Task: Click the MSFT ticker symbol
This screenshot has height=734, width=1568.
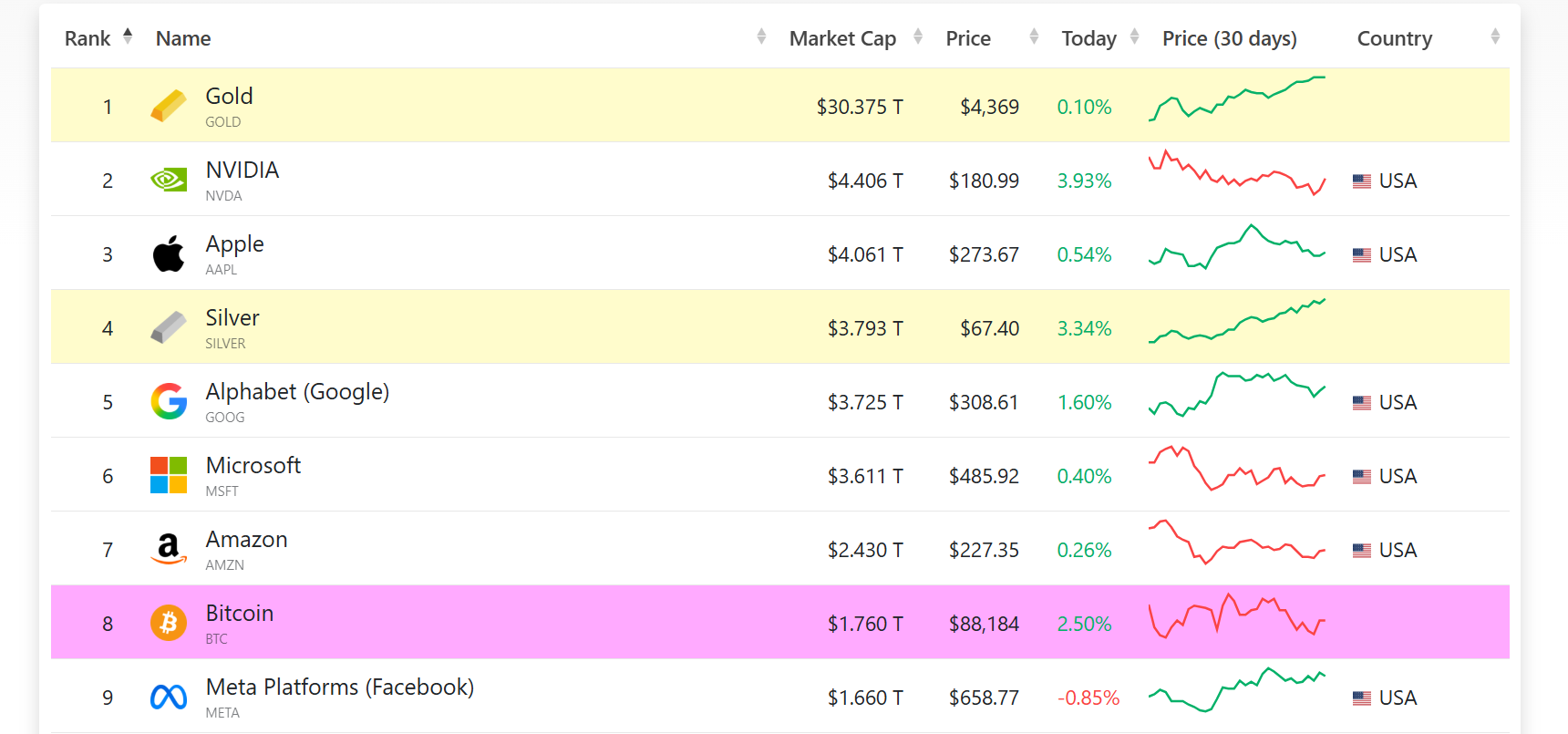Action: tap(222, 491)
